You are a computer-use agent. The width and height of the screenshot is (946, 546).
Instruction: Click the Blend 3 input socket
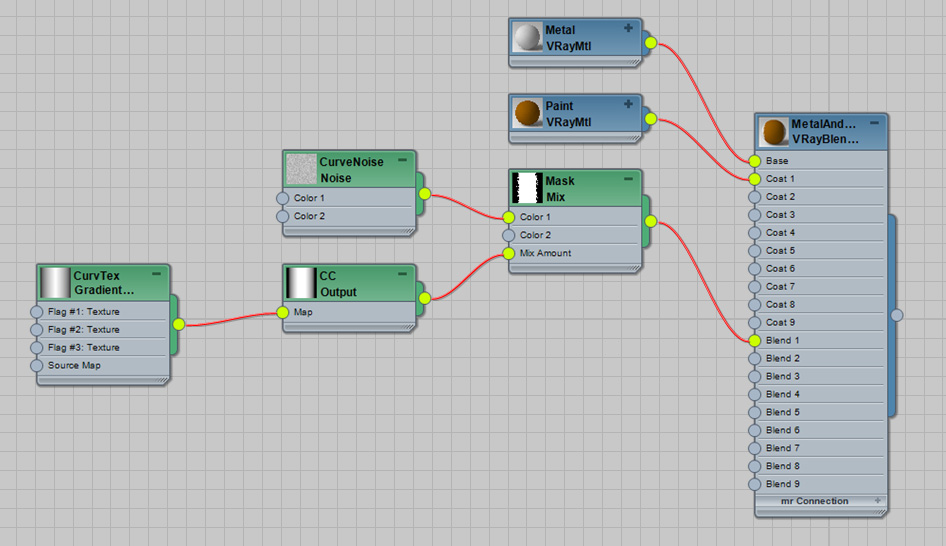(755, 376)
